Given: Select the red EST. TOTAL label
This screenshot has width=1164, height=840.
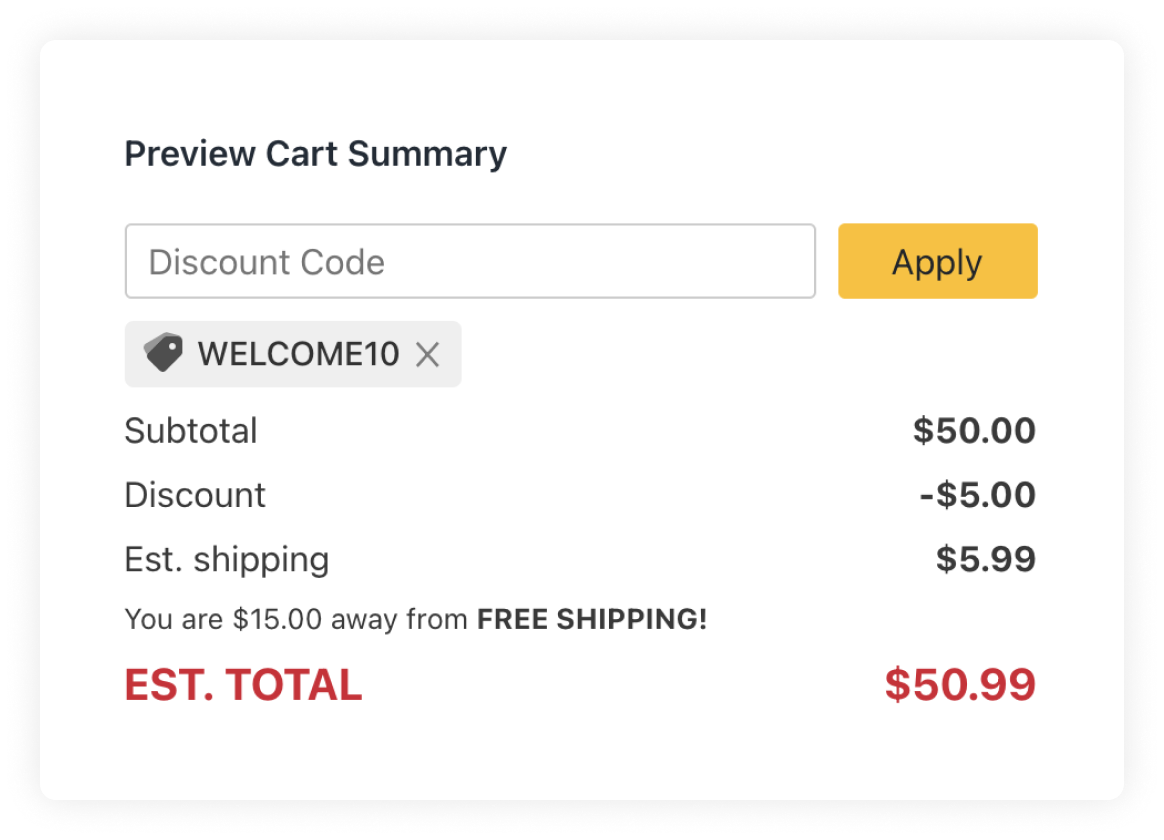Looking at the screenshot, I should click(242, 685).
